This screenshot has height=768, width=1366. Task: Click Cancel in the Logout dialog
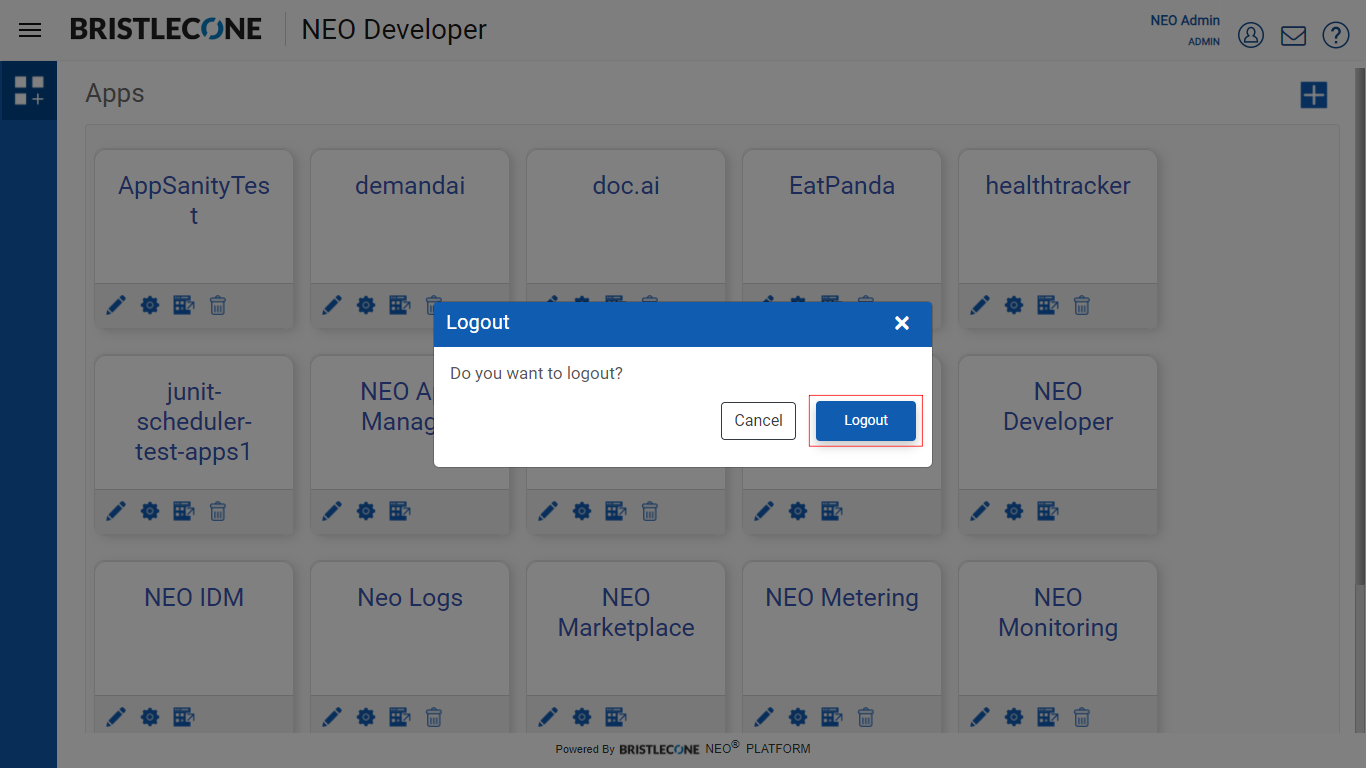click(758, 421)
